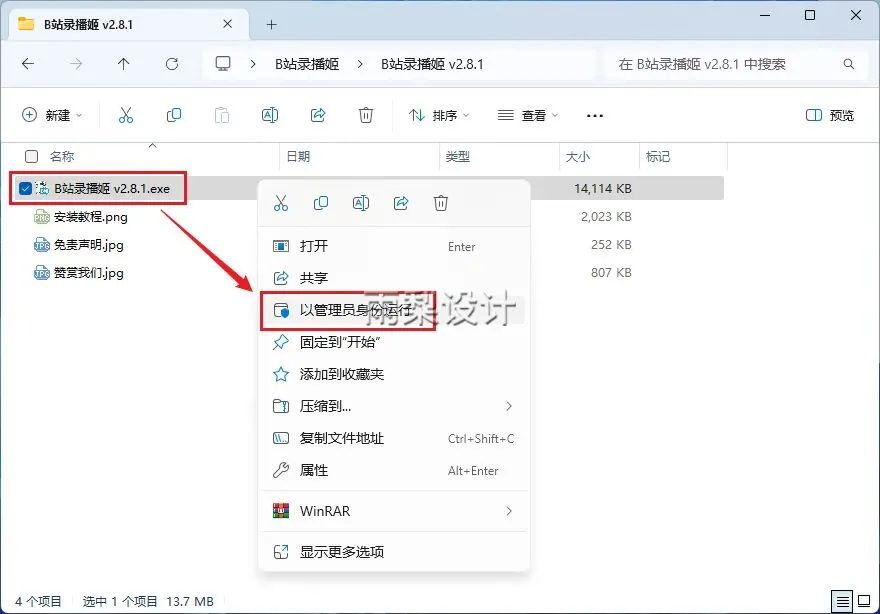Switch to details view in the status bar

coord(842,602)
